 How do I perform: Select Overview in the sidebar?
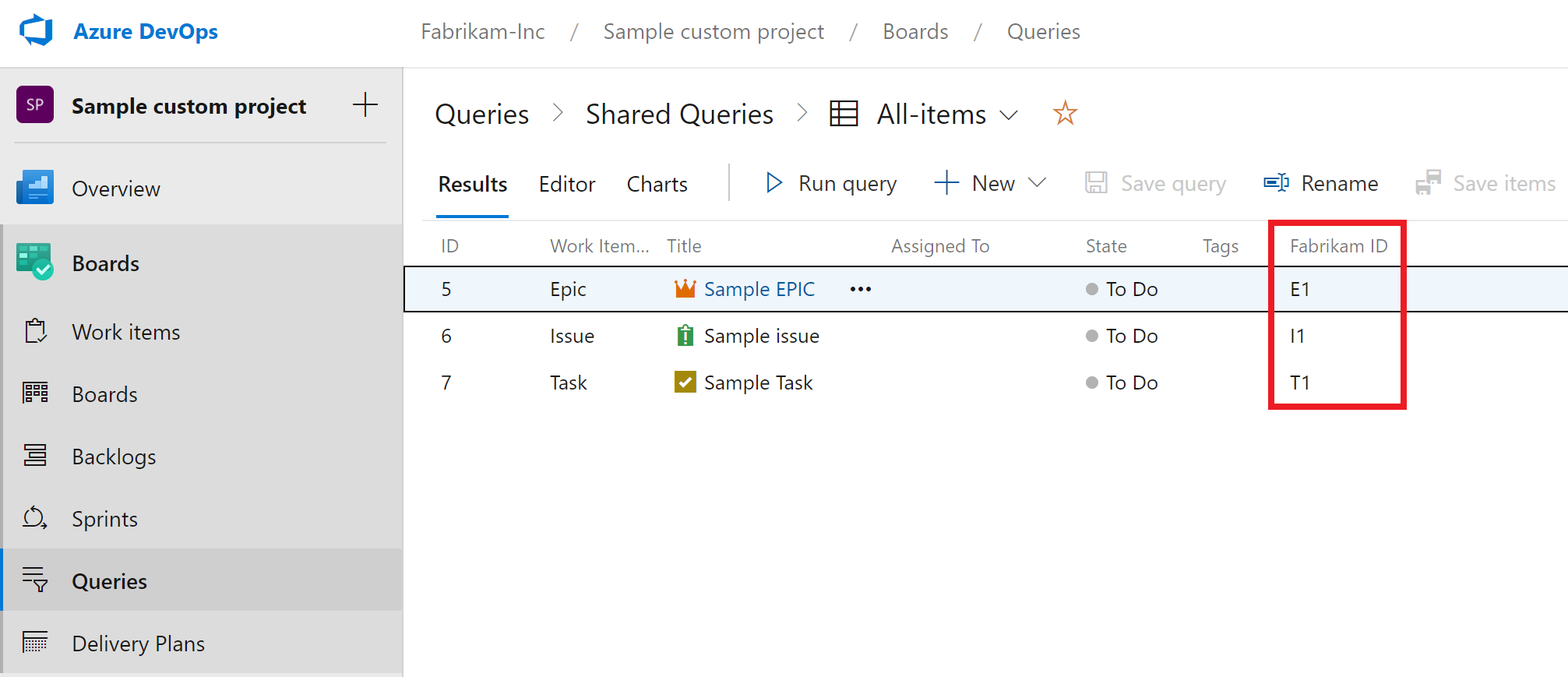(116, 189)
